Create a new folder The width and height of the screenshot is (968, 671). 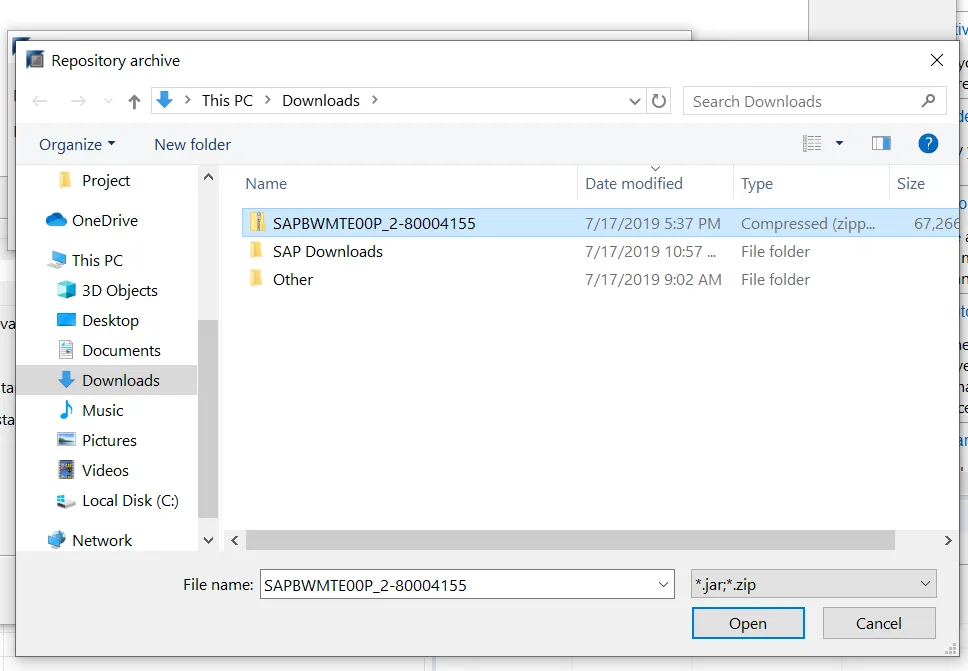tap(192, 143)
